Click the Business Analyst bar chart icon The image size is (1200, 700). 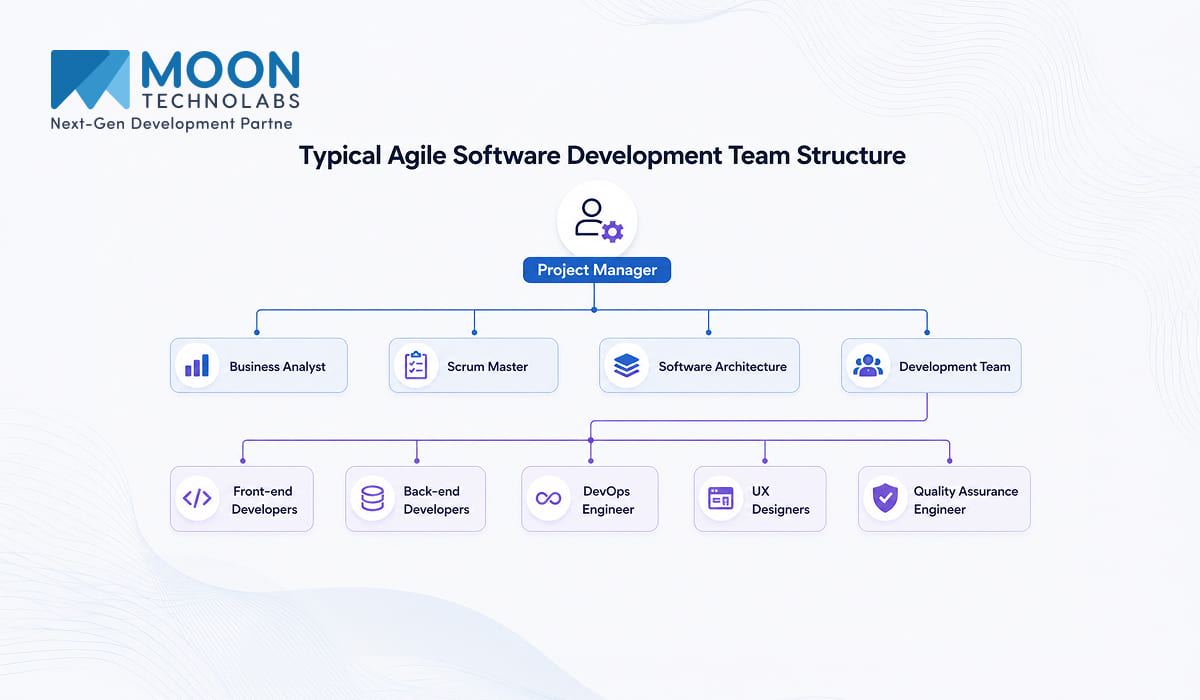tap(197, 365)
